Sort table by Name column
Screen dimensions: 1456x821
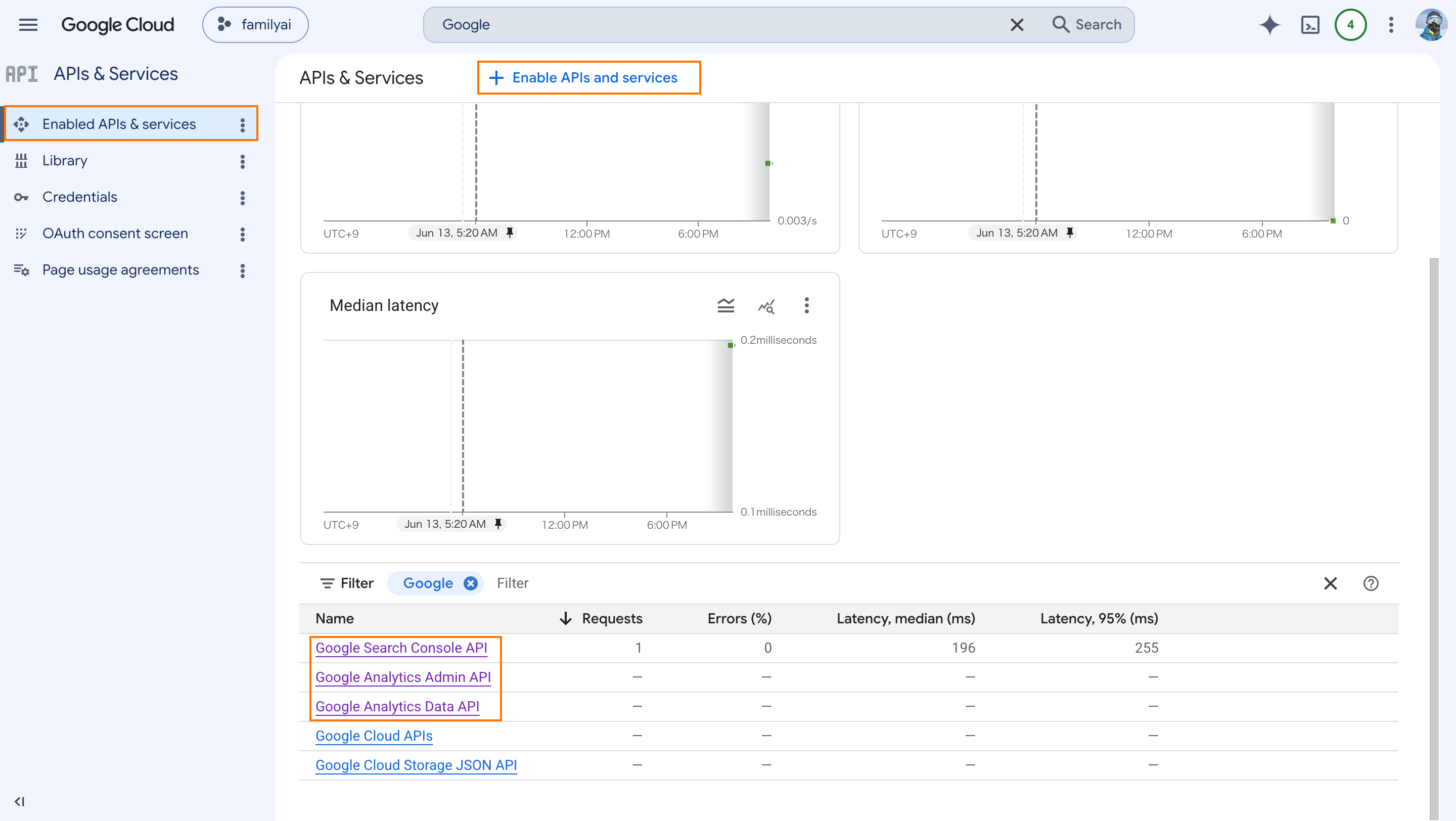pos(335,619)
